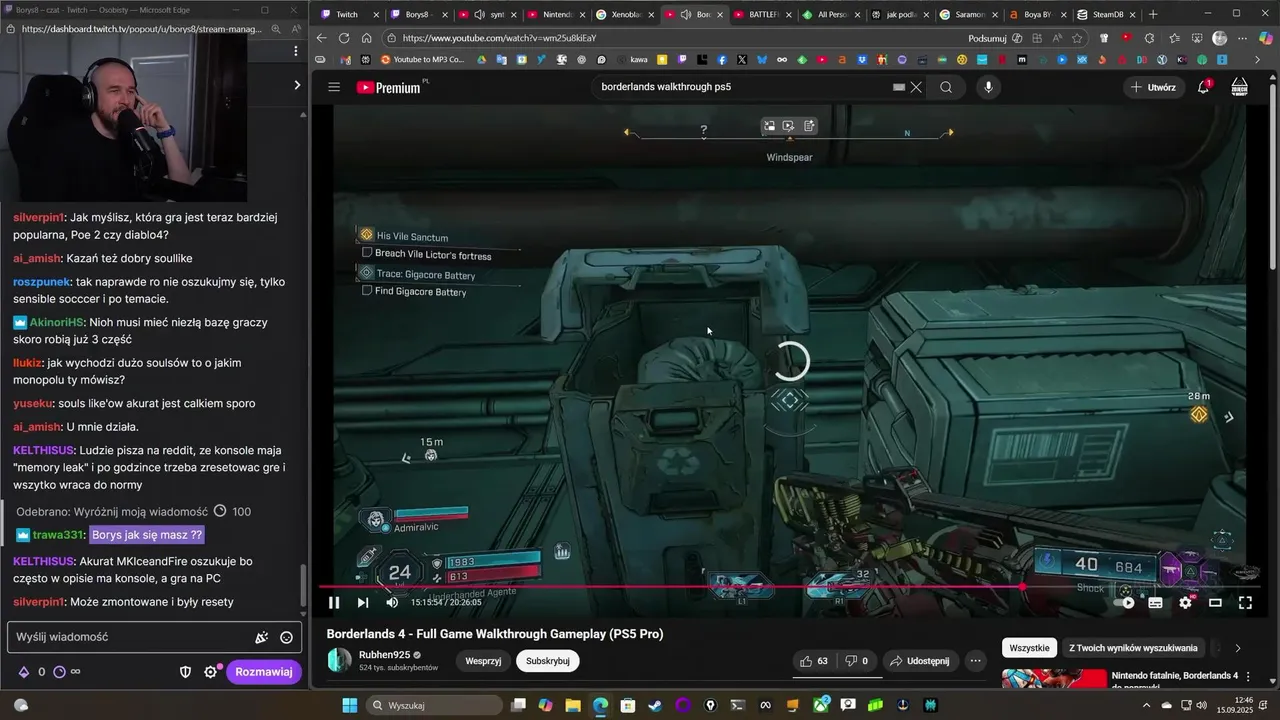Click the browser address bar URL
This screenshot has height=720, width=1280.
click(x=499, y=38)
